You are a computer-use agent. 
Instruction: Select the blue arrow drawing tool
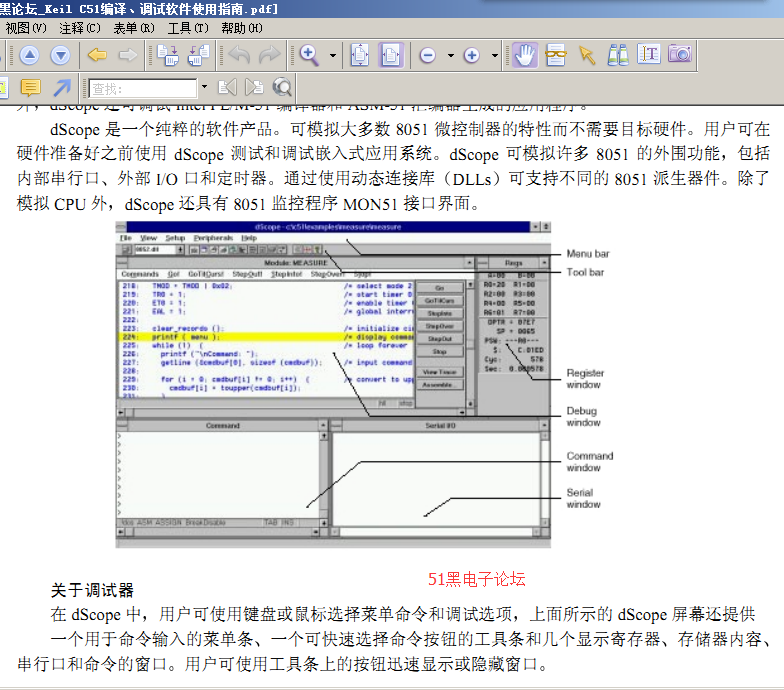click(x=62, y=88)
